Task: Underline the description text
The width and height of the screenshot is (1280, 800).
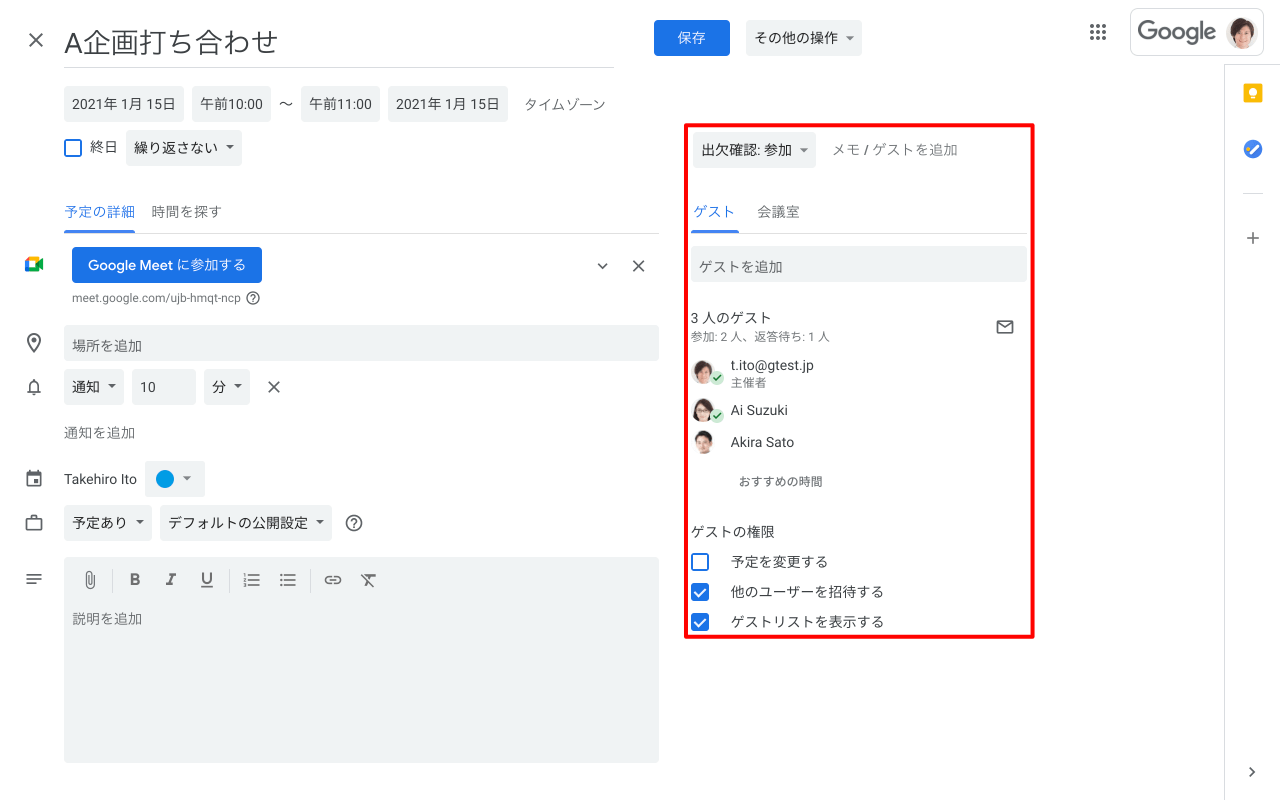Action: pos(207,580)
